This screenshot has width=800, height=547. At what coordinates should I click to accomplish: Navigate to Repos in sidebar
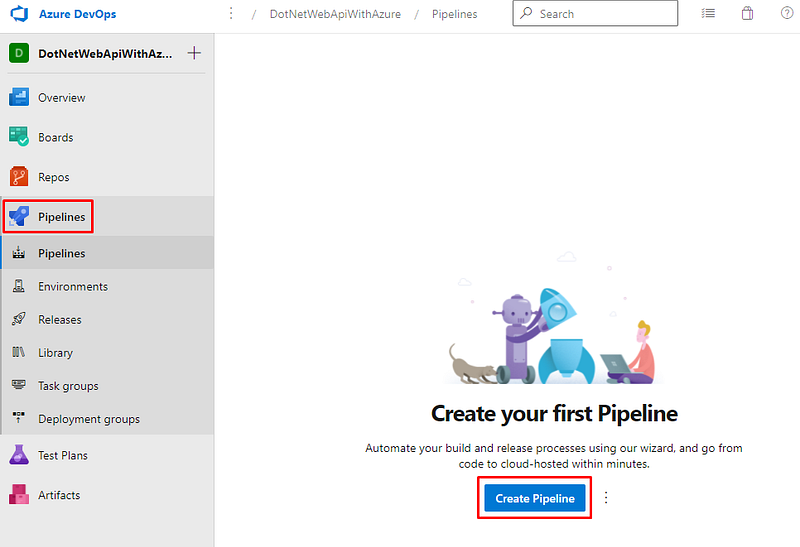(54, 177)
